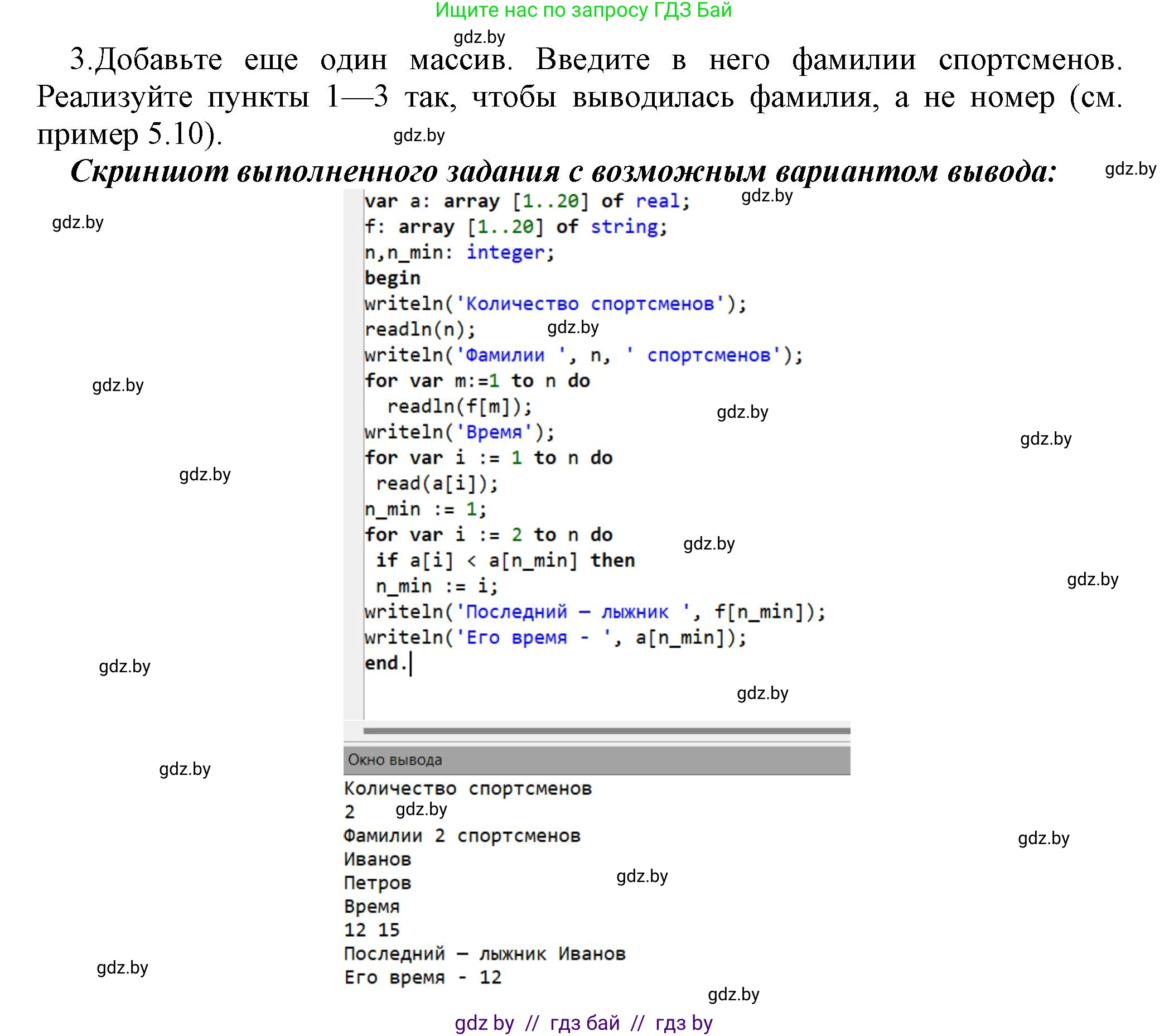This screenshot has height=1036, width=1169.
Task: Click the "begin" keyword in the code
Action: (392, 277)
